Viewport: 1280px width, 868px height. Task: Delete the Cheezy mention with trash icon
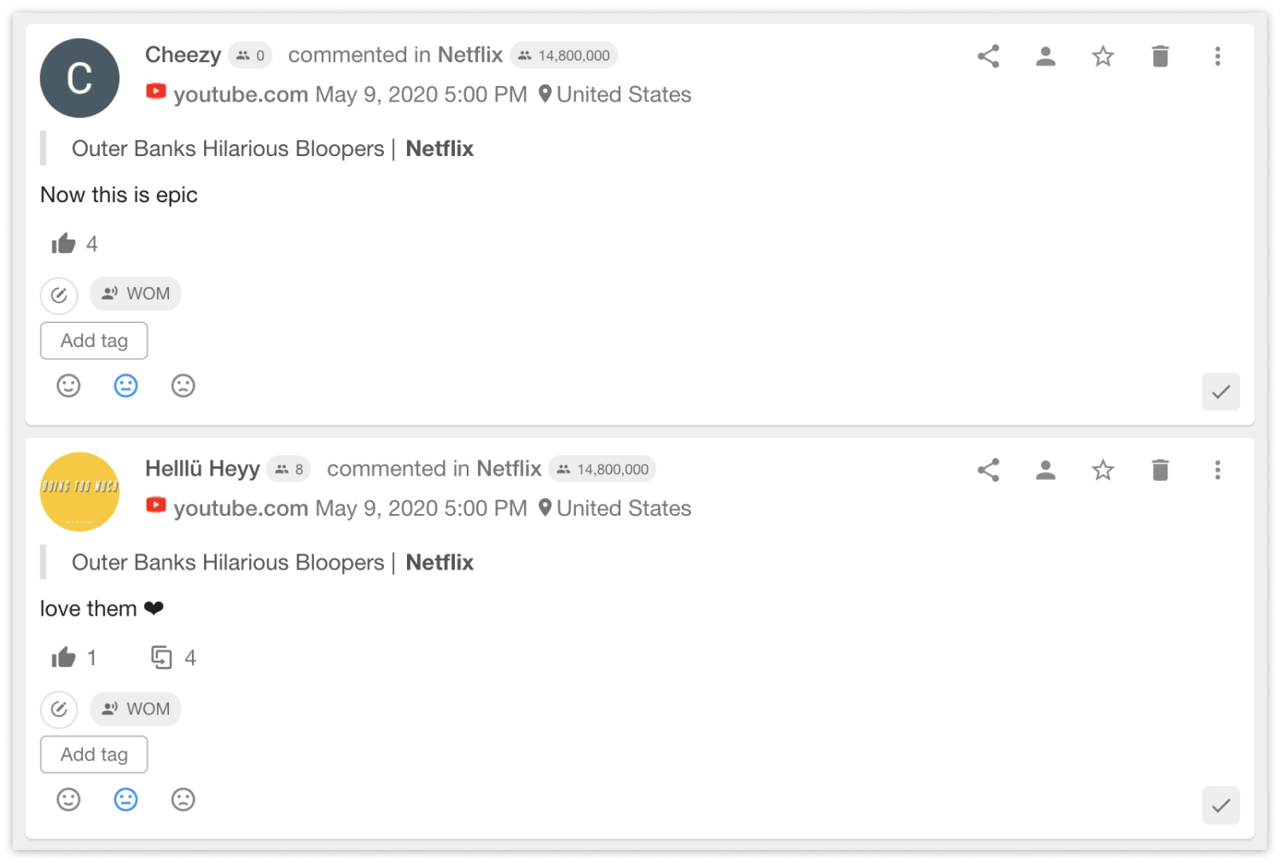[1160, 57]
